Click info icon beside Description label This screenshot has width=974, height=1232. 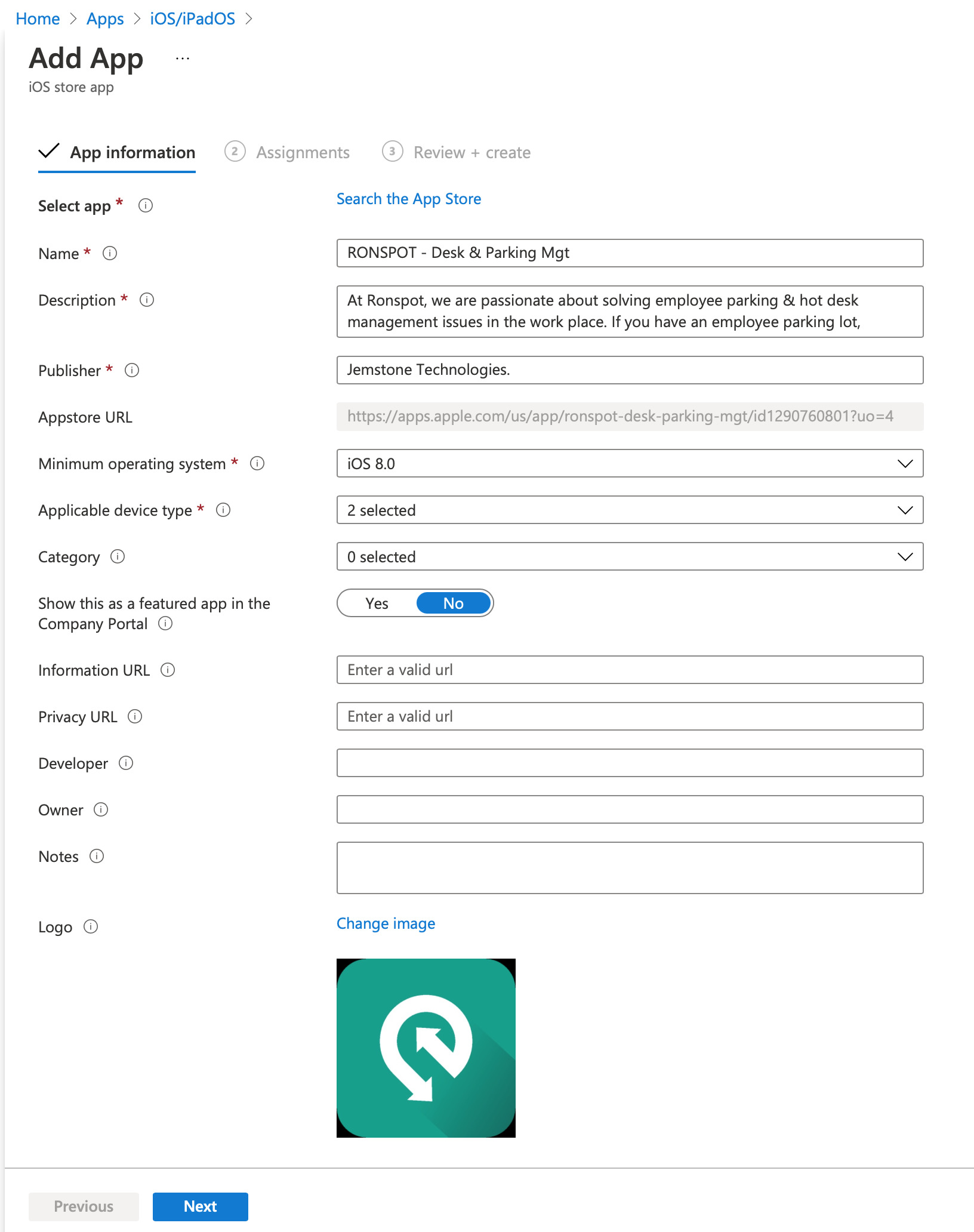pyautogui.click(x=147, y=300)
